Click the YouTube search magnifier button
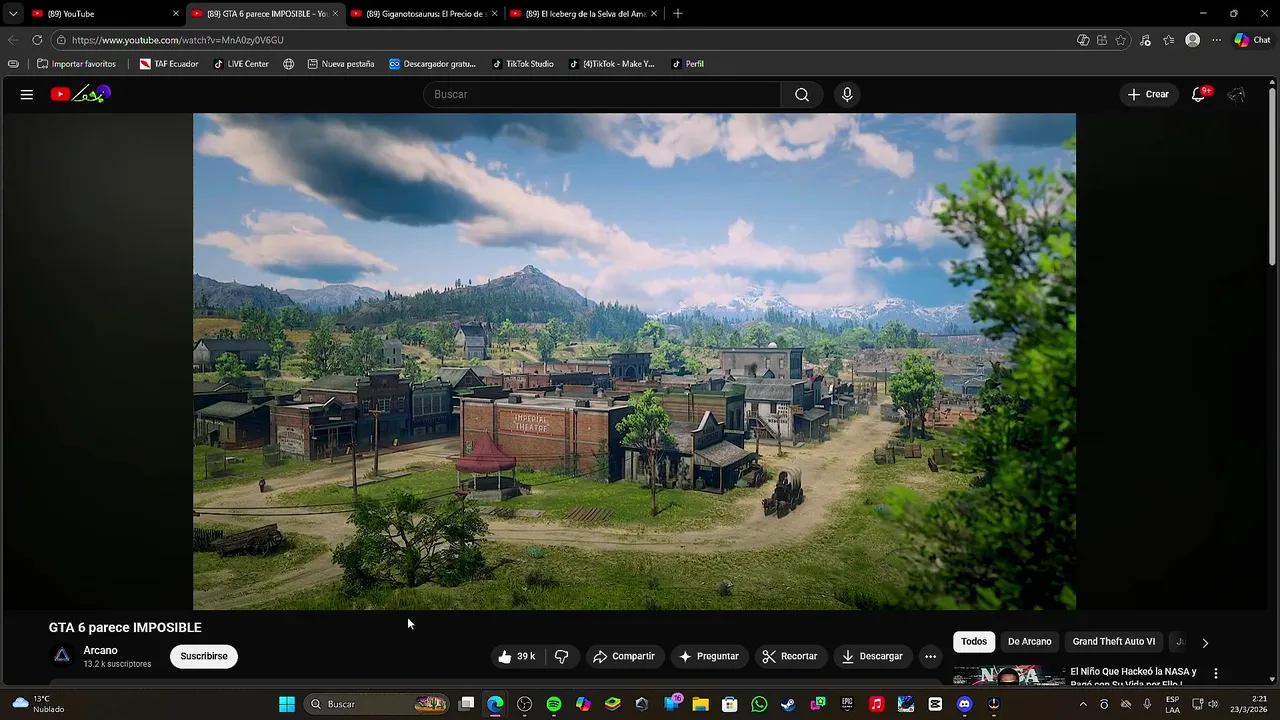 802,94
